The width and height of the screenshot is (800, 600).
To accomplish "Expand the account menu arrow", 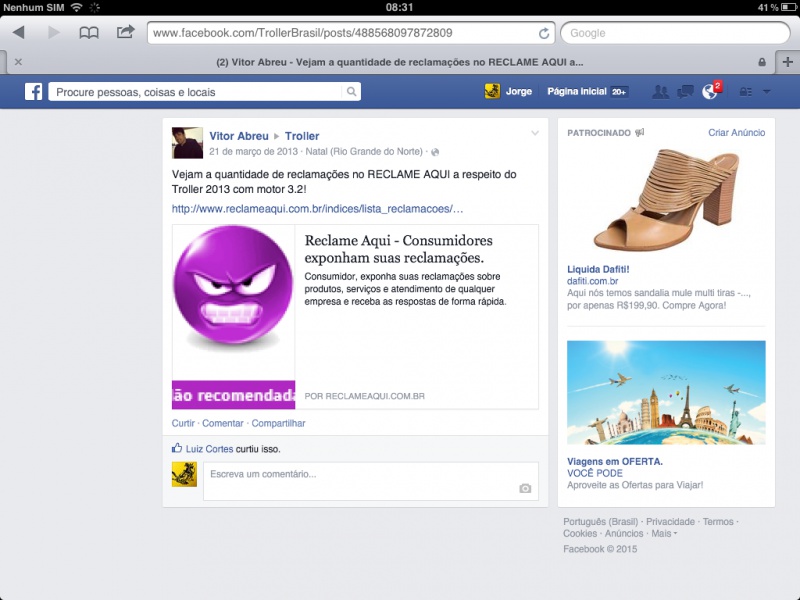I will 766,92.
